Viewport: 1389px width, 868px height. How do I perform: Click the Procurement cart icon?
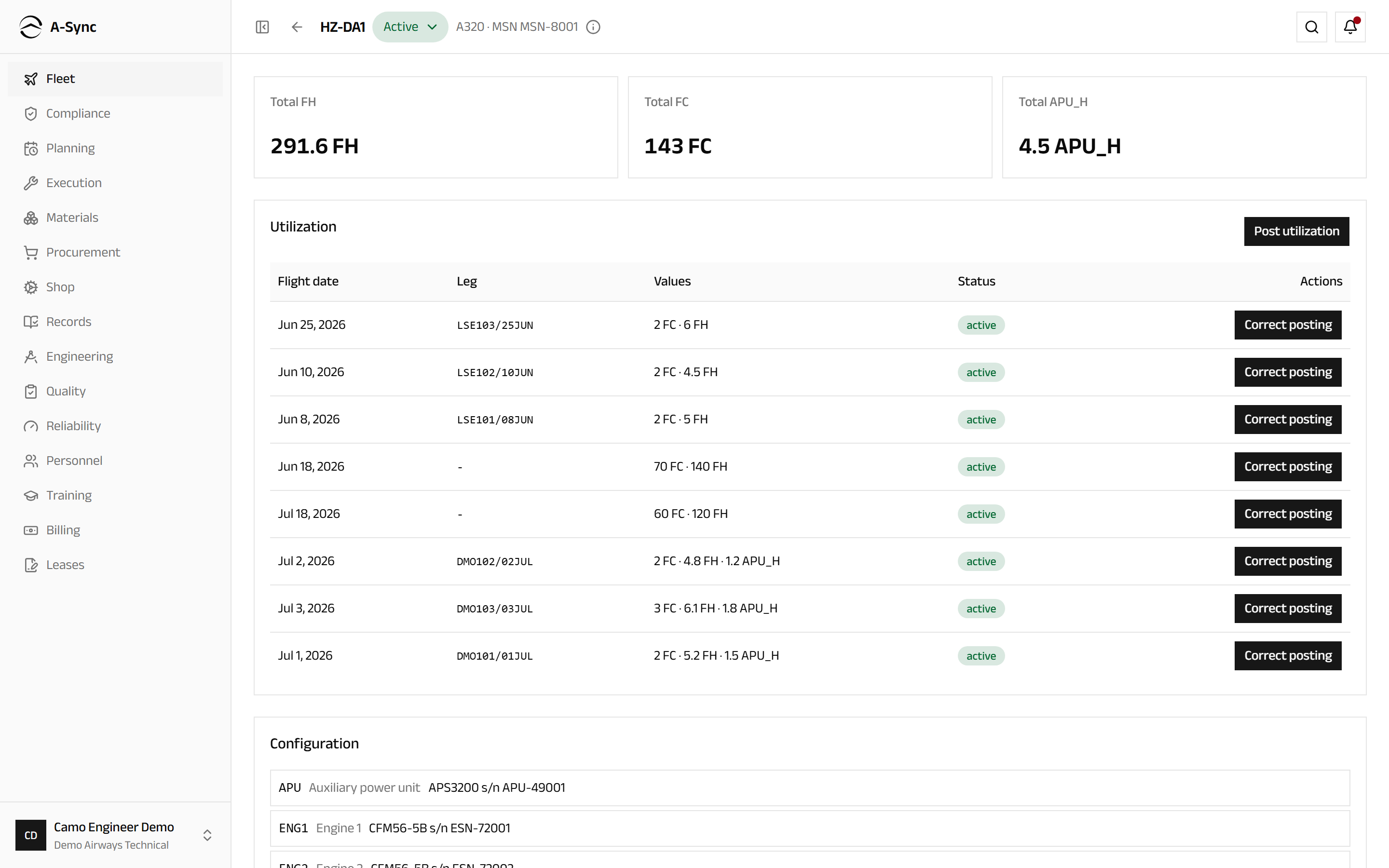tap(31, 253)
